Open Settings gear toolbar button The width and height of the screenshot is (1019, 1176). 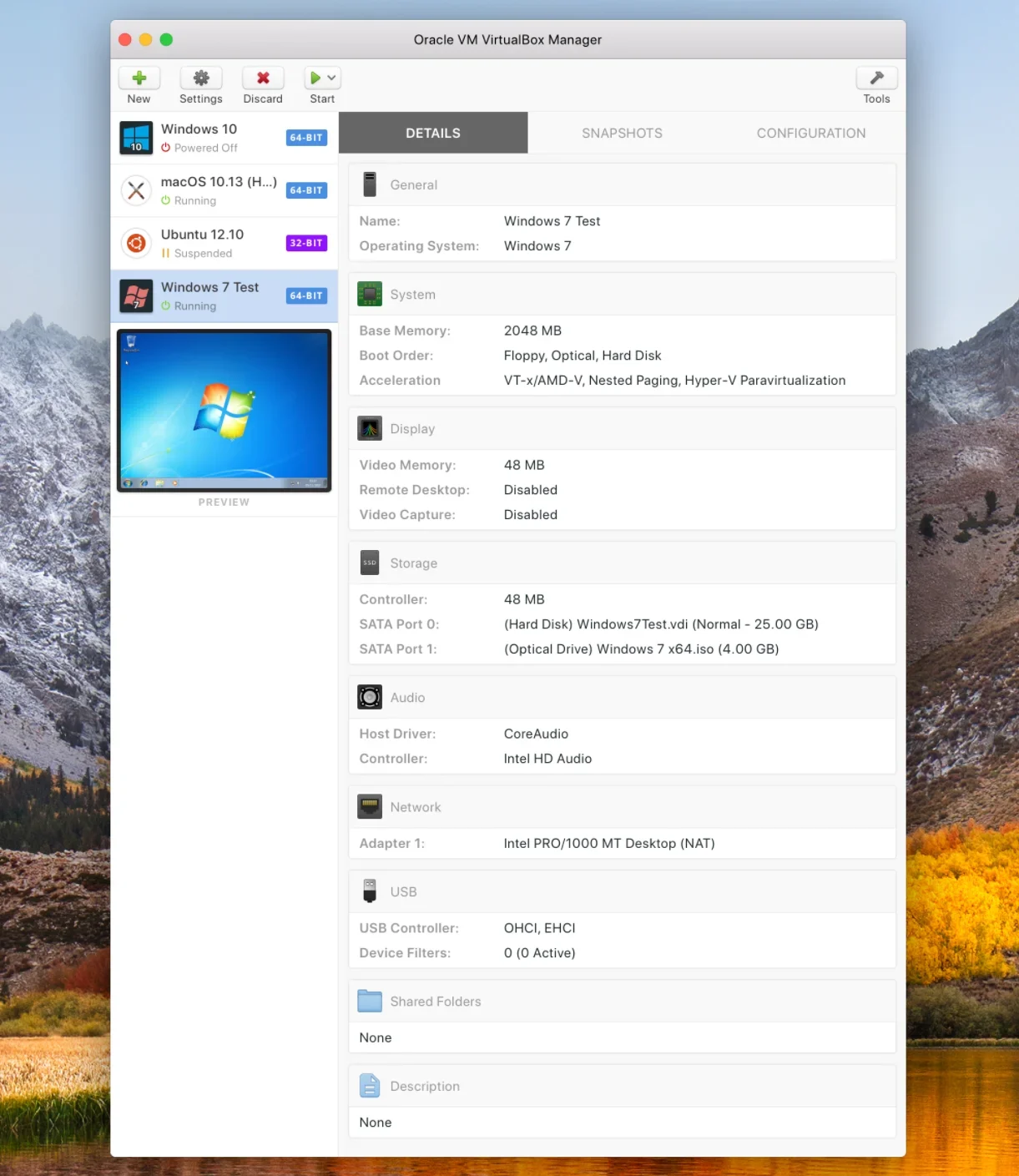click(201, 78)
